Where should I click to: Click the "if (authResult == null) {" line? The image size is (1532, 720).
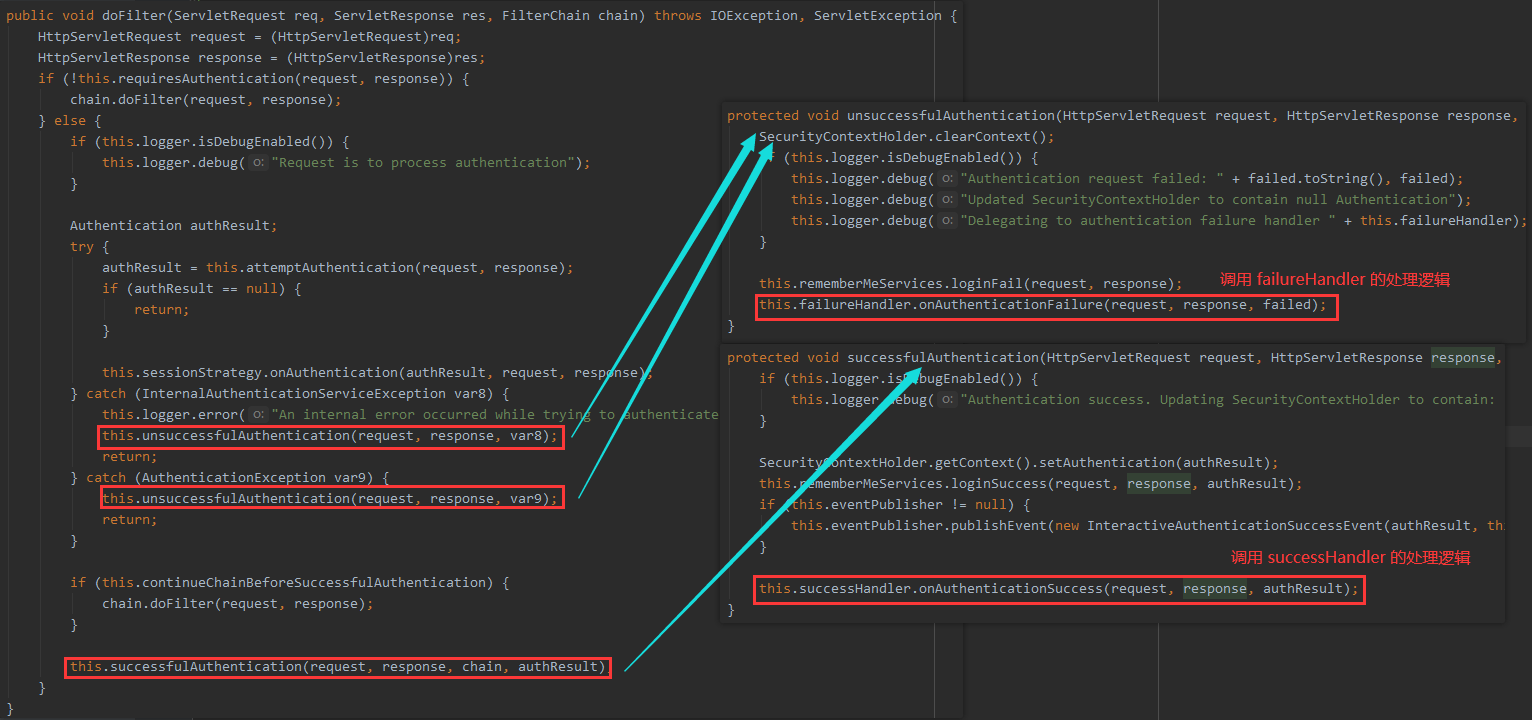pyautogui.click(x=202, y=289)
